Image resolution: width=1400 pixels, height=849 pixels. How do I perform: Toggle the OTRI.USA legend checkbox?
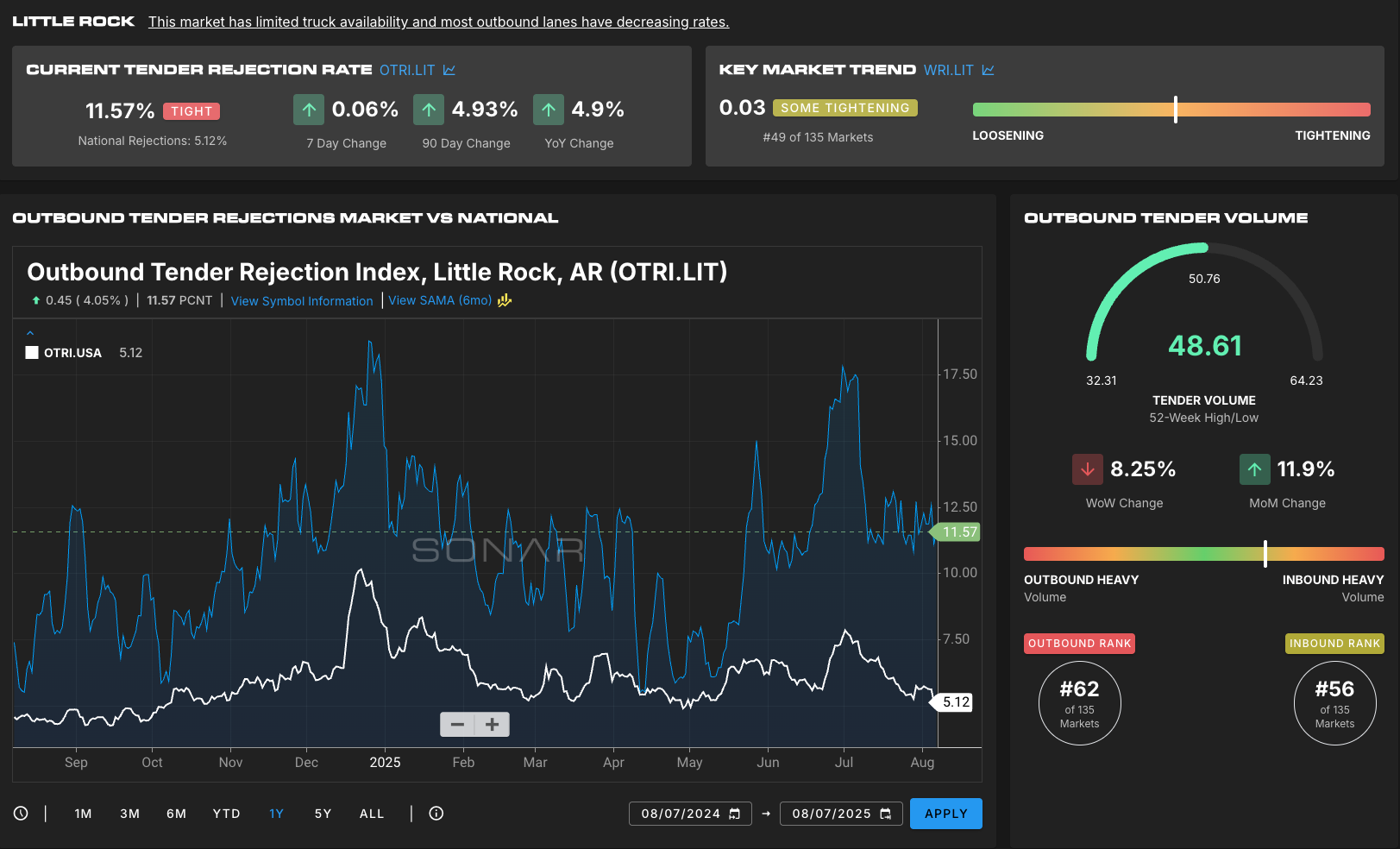click(x=32, y=353)
